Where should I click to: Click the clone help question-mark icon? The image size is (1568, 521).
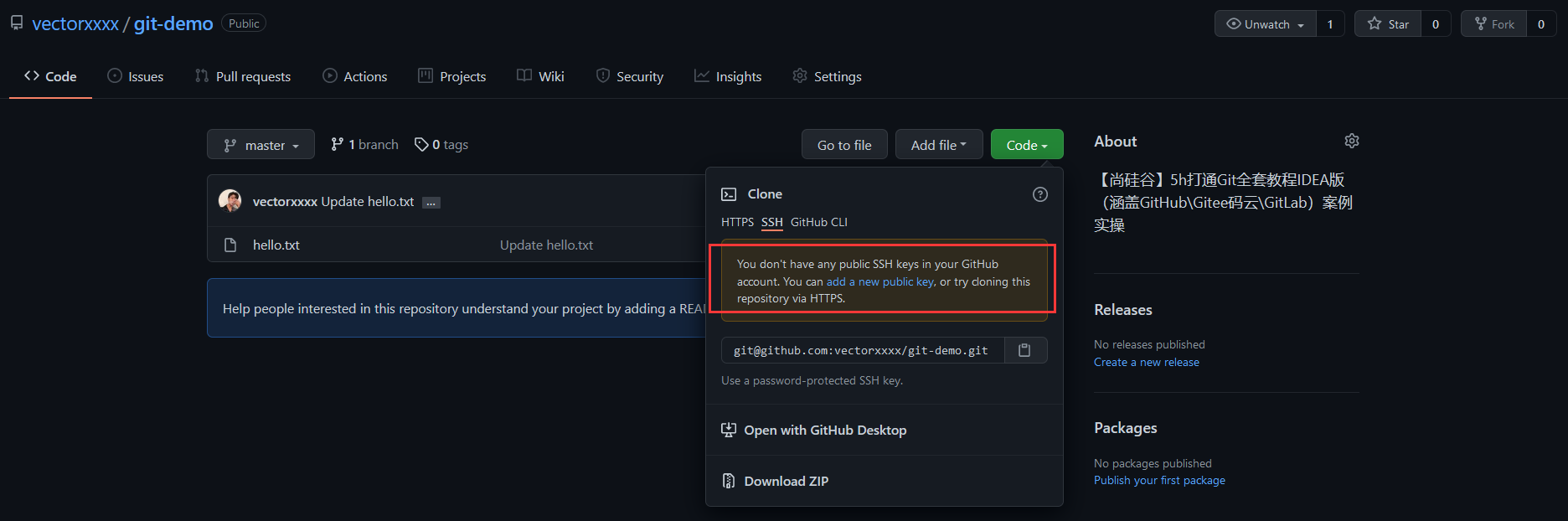click(x=1040, y=194)
